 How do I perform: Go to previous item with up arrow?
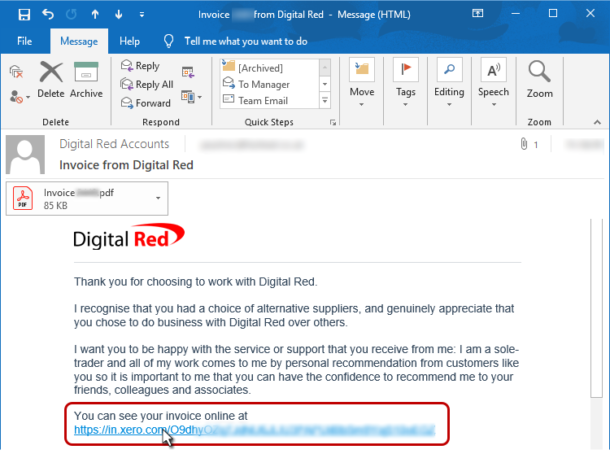coord(95,15)
